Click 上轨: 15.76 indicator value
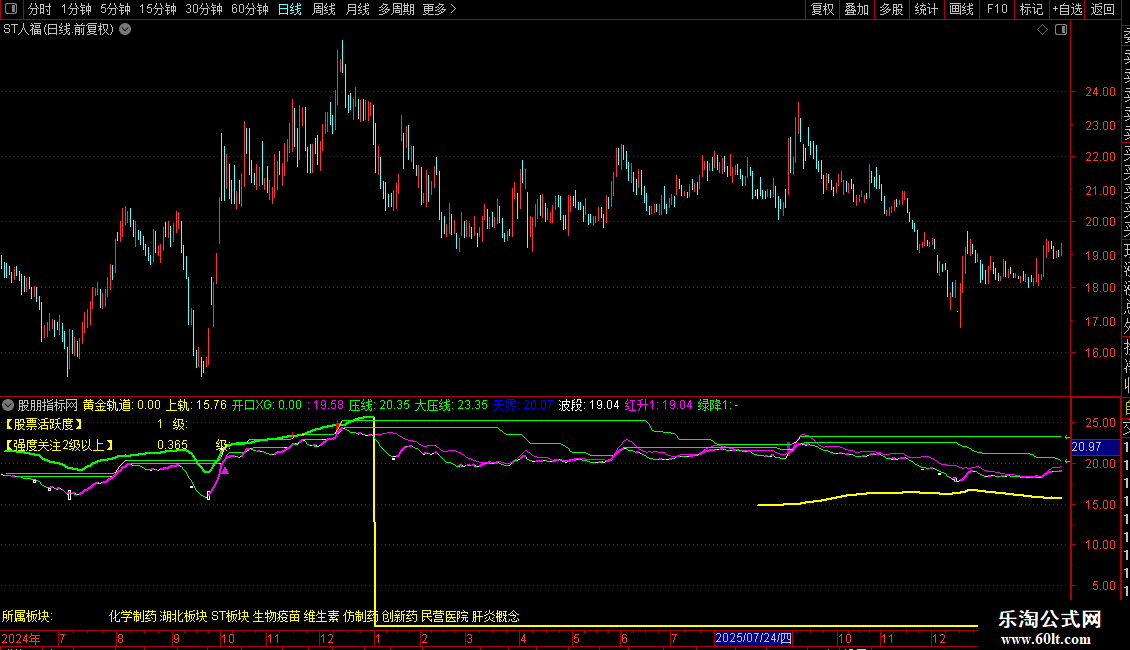1130x650 pixels. click(x=197, y=406)
